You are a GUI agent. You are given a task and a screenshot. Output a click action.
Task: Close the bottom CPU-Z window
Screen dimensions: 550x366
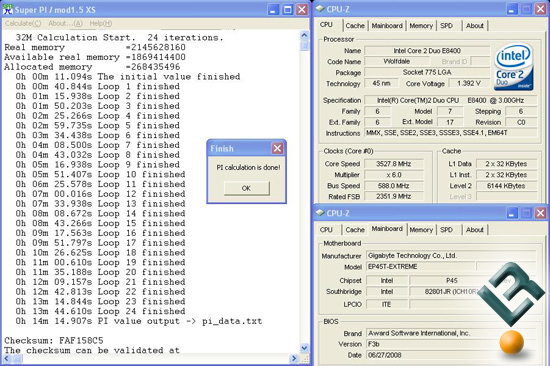click(540, 213)
